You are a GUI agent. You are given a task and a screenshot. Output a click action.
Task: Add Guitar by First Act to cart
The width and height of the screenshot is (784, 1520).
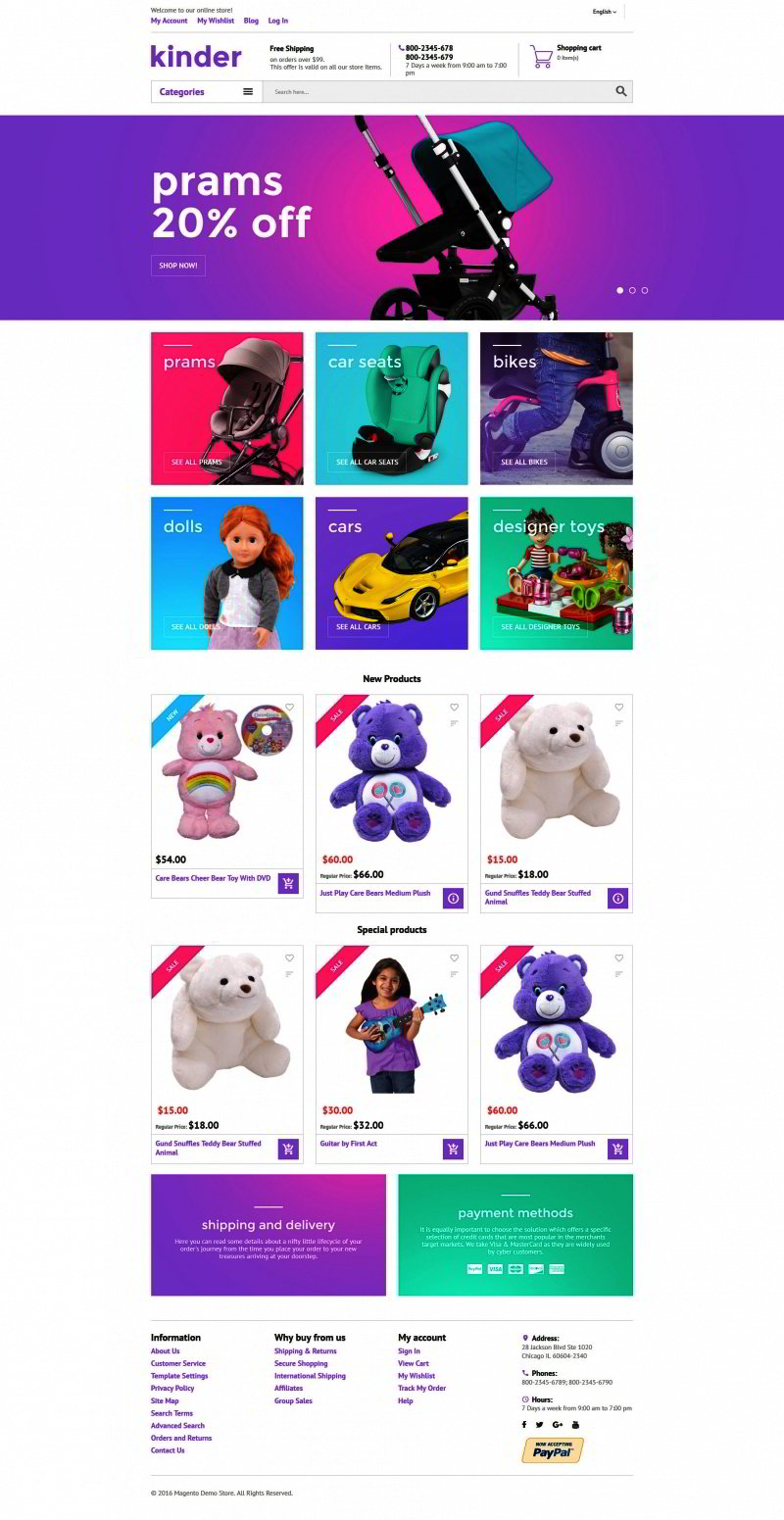click(x=453, y=1149)
